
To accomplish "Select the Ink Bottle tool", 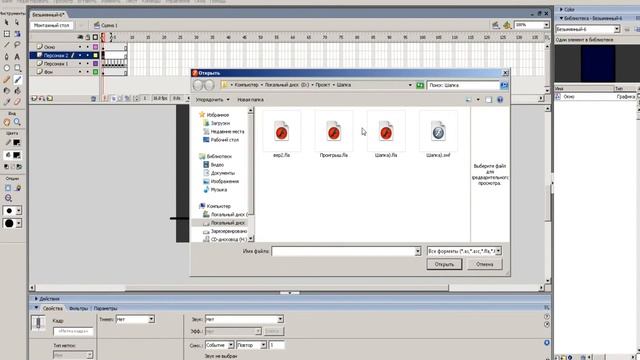I will coord(7,91).
